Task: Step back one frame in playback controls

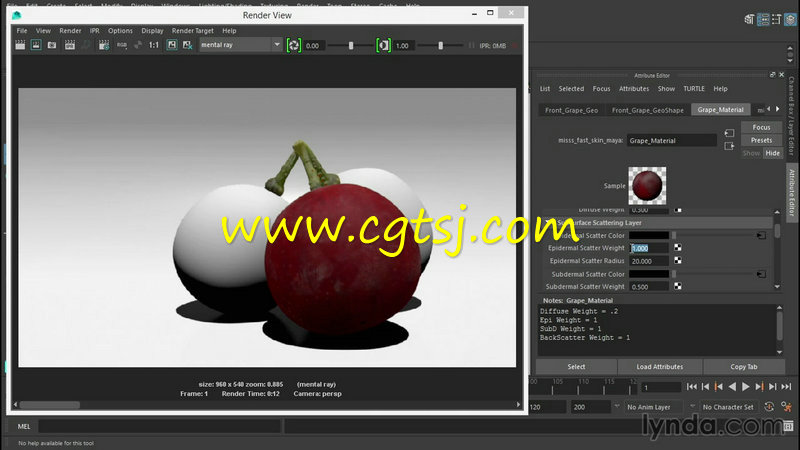Action: (x=705, y=387)
